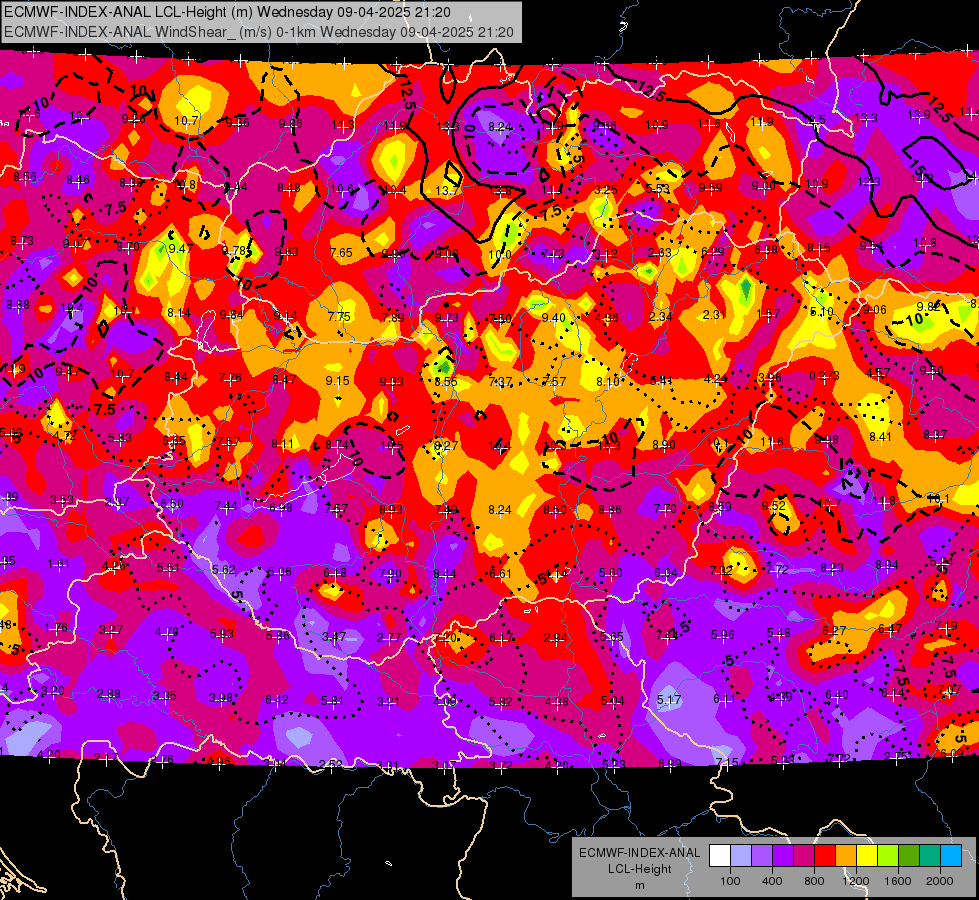
Task: Click the yellow legend swatch
Action: (867, 856)
